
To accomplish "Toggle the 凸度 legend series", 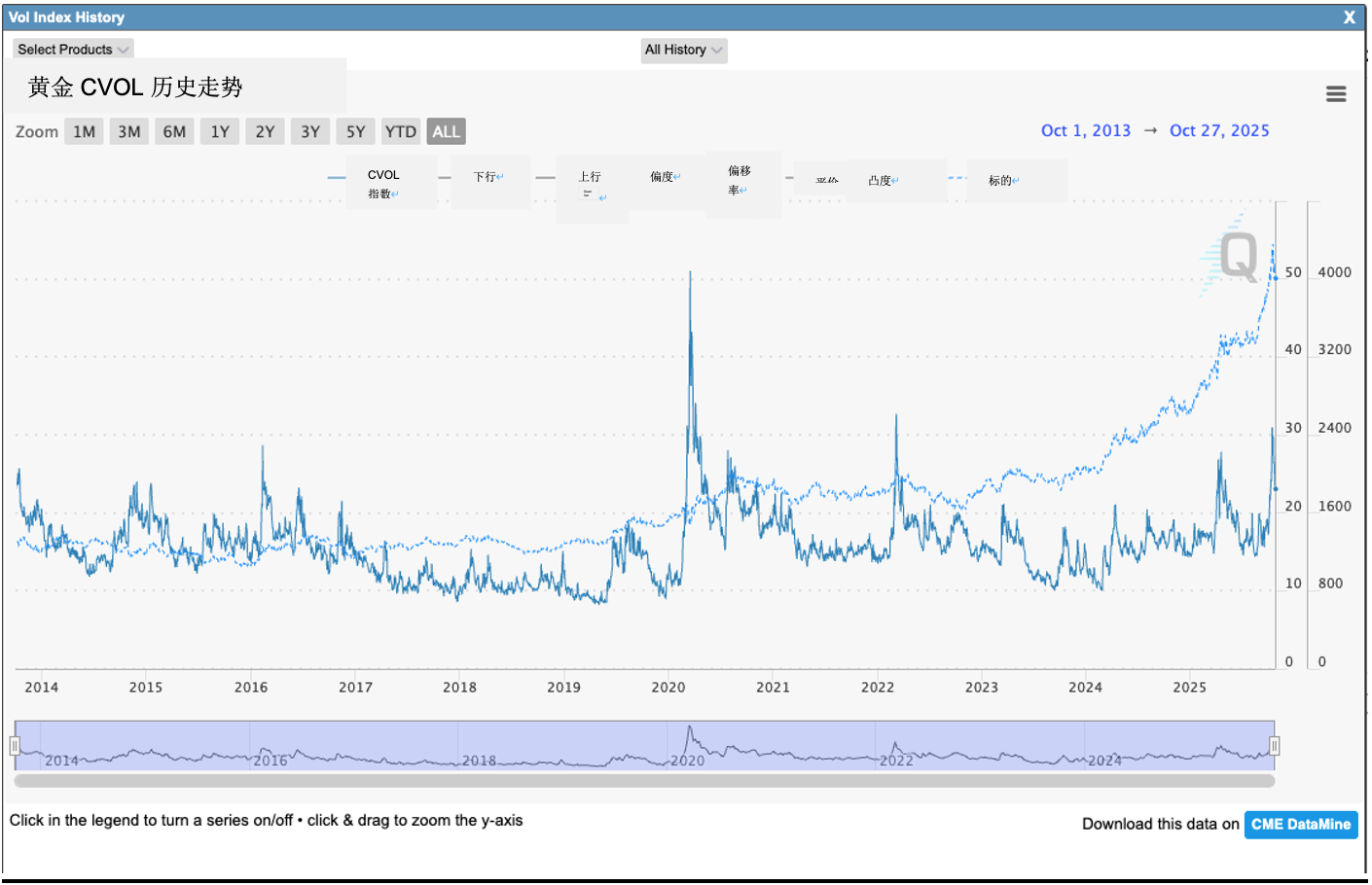I will 882,180.
